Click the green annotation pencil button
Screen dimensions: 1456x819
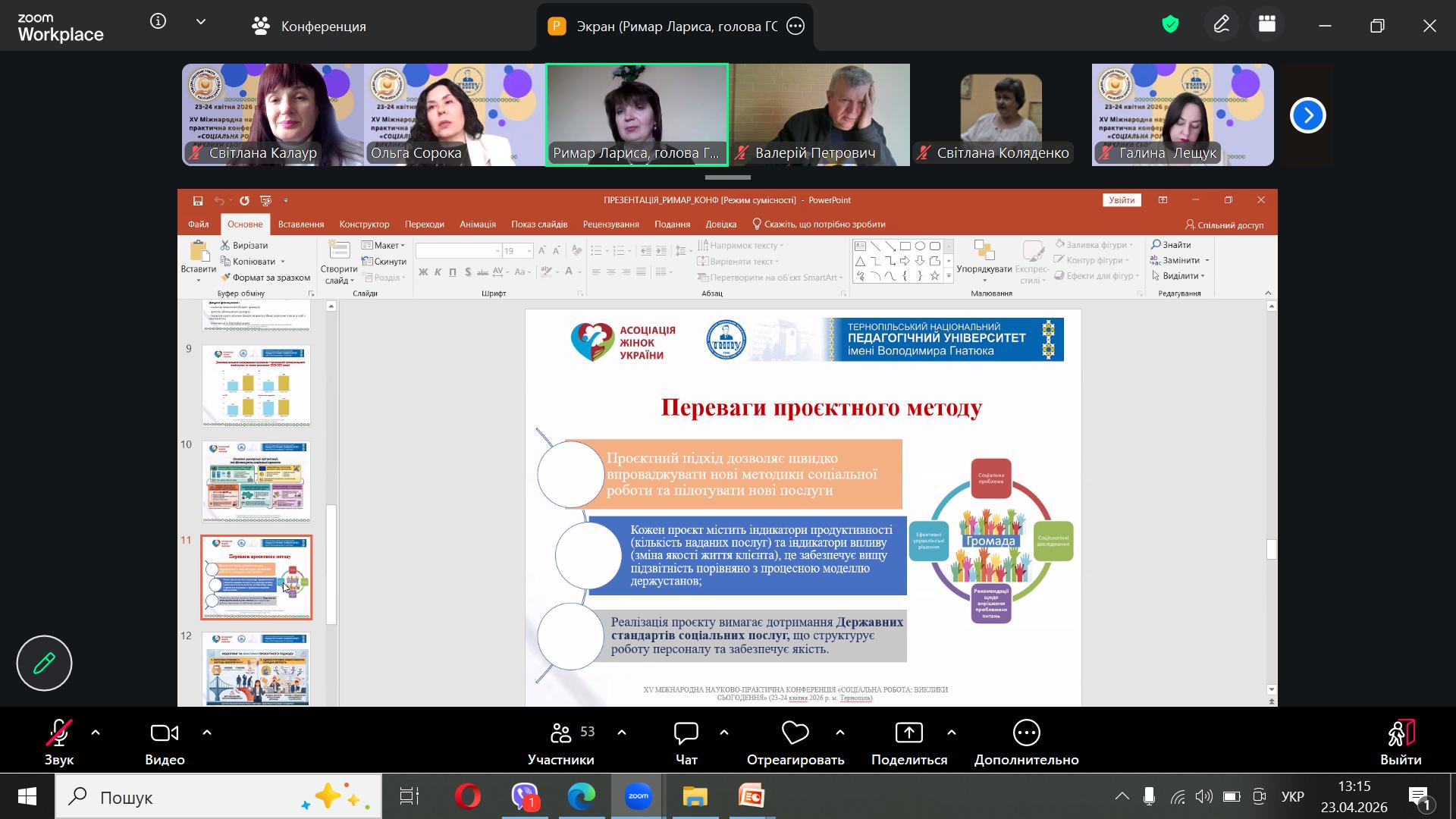44,663
